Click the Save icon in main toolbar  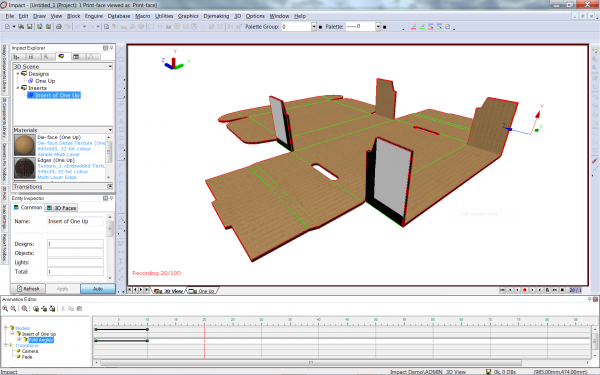29,27
